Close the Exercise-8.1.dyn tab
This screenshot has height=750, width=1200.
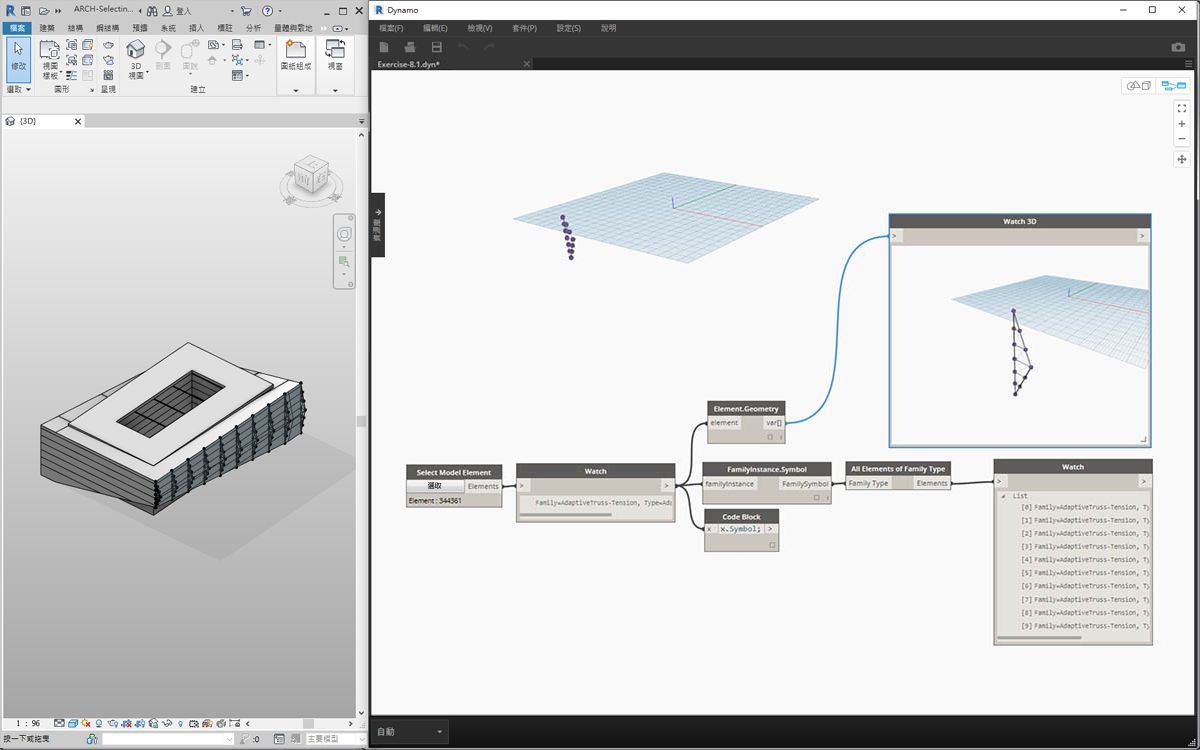pyautogui.click(x=527, y=64)
